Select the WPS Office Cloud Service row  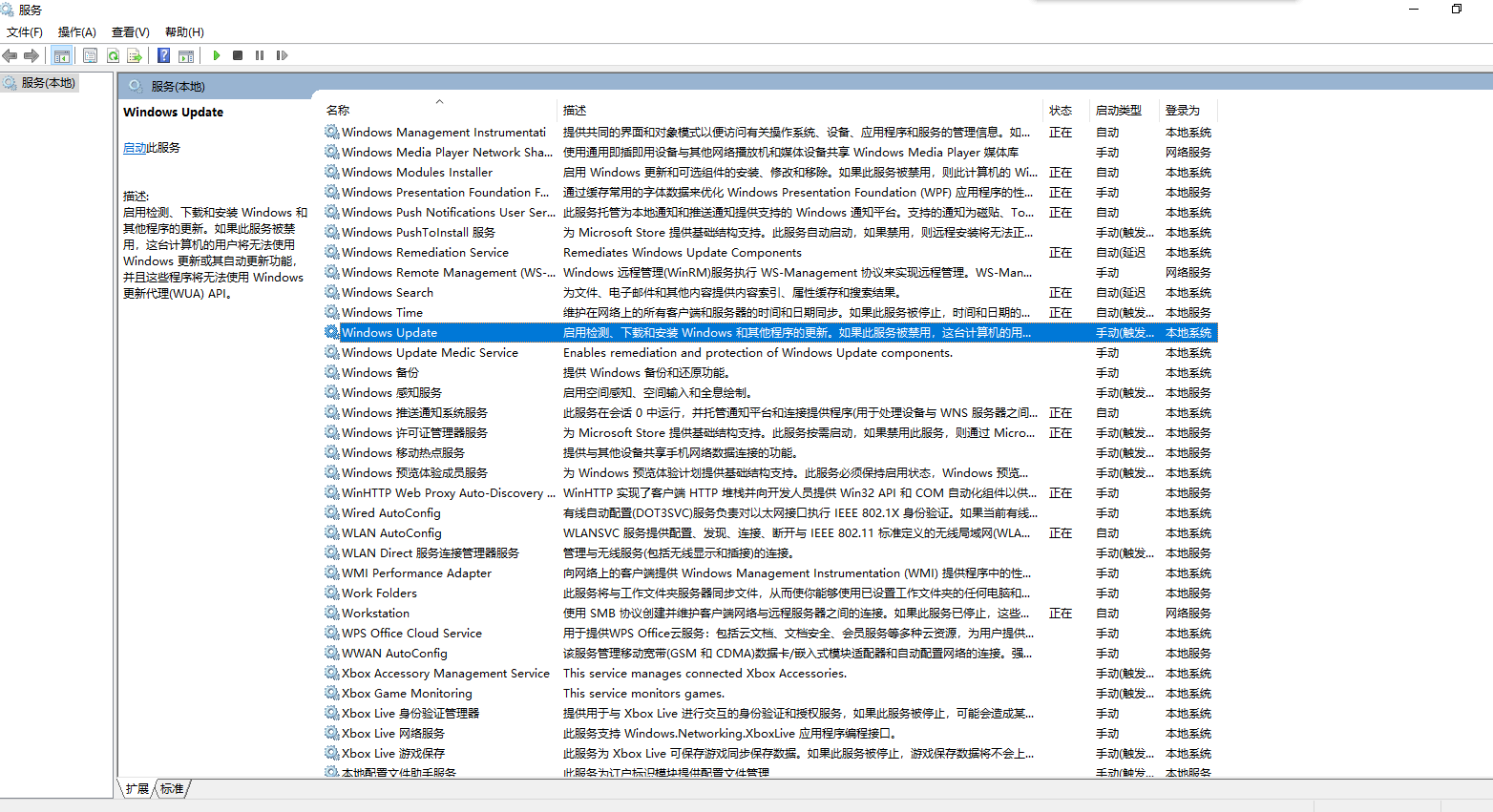point(770,633)
